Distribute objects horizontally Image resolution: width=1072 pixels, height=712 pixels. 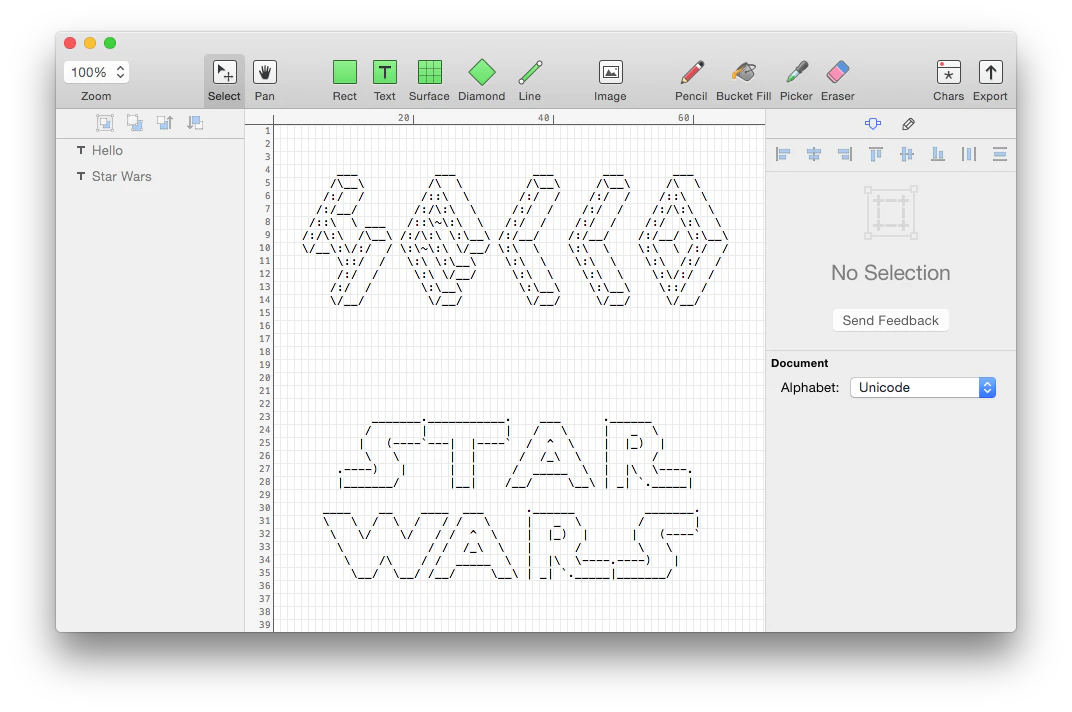(x=969, y=154)
